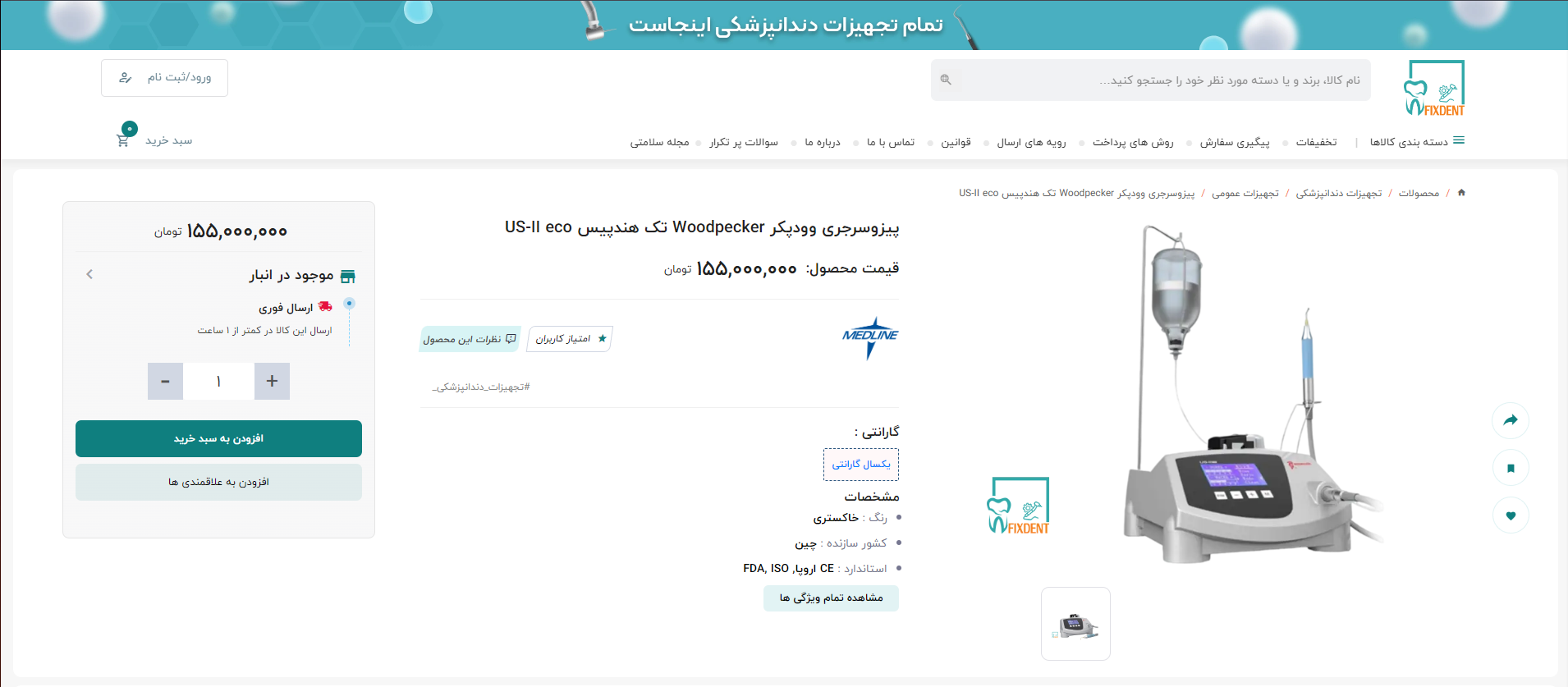This screenshot has height=687, width=1568.
Task: Click the سبد خرید cart label
Action: [x=169, y=141]
